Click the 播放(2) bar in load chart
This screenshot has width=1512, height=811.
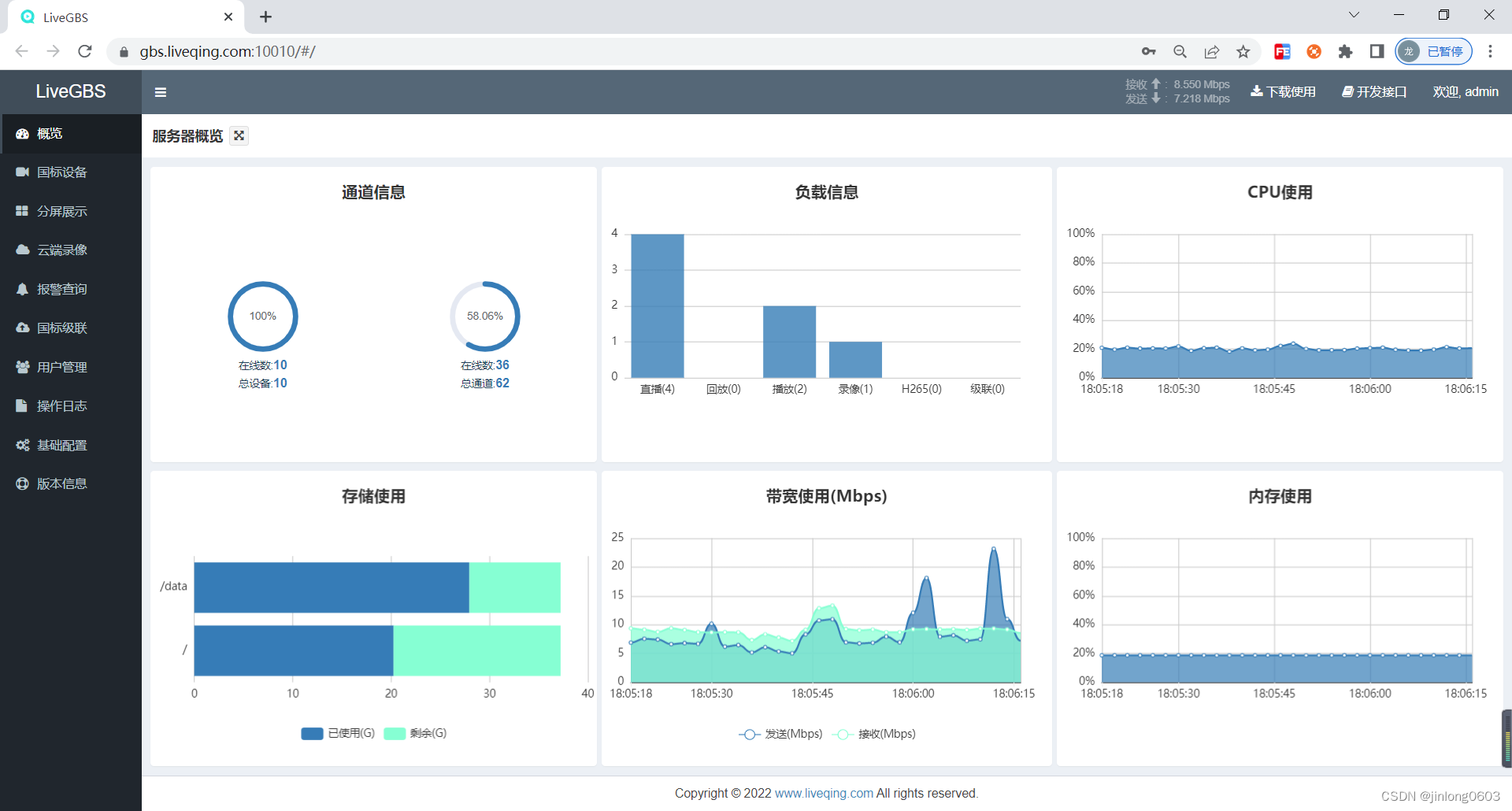coord(789,342)
